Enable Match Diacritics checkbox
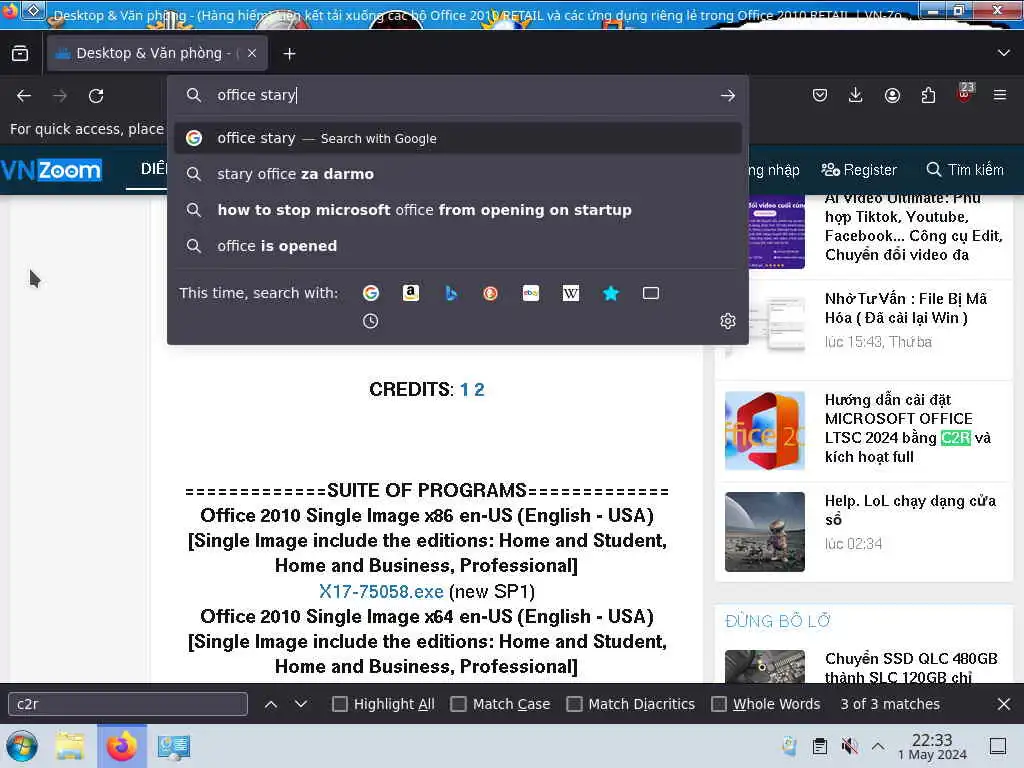Image resolution: width=1024 pixels, height=768 pixels. 574,704
